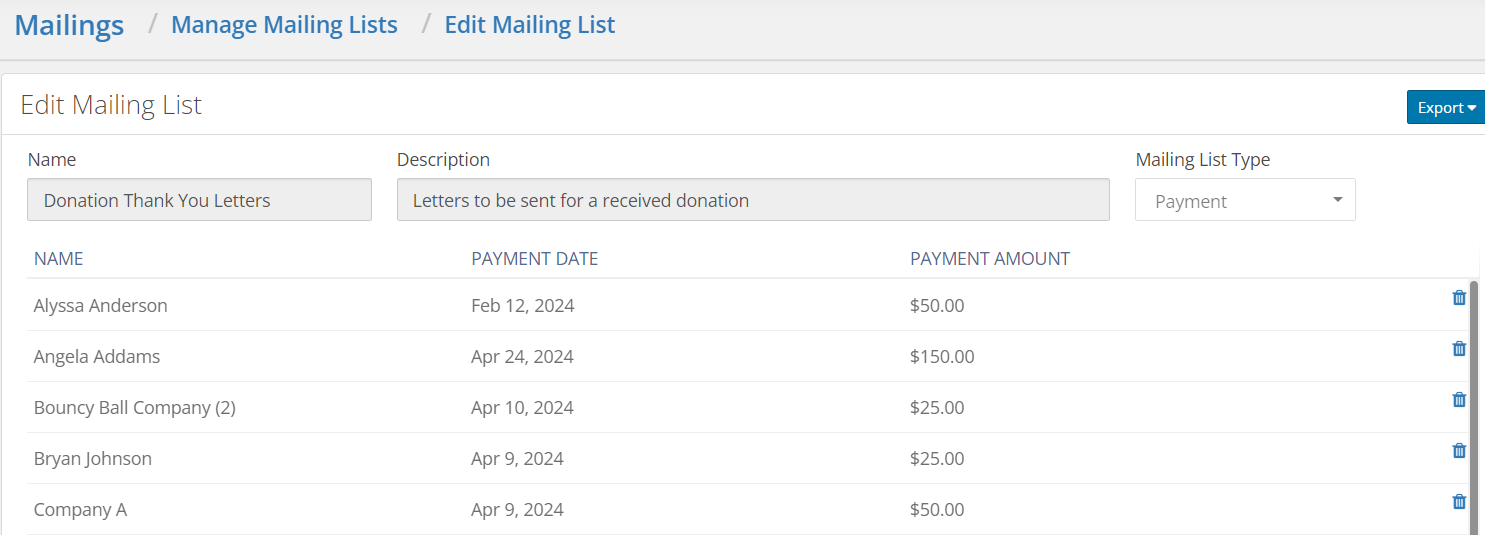
Task: Delete Alyssa Anderson row with trash icon
Action: pyautogui.click(x=1459, y=297)
